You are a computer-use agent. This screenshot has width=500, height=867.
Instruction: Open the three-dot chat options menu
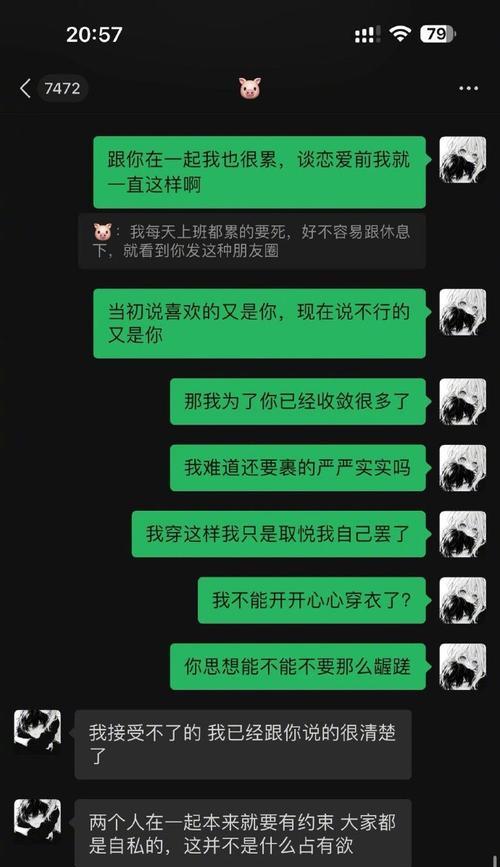pyautogui.click(x=468, y=88)
